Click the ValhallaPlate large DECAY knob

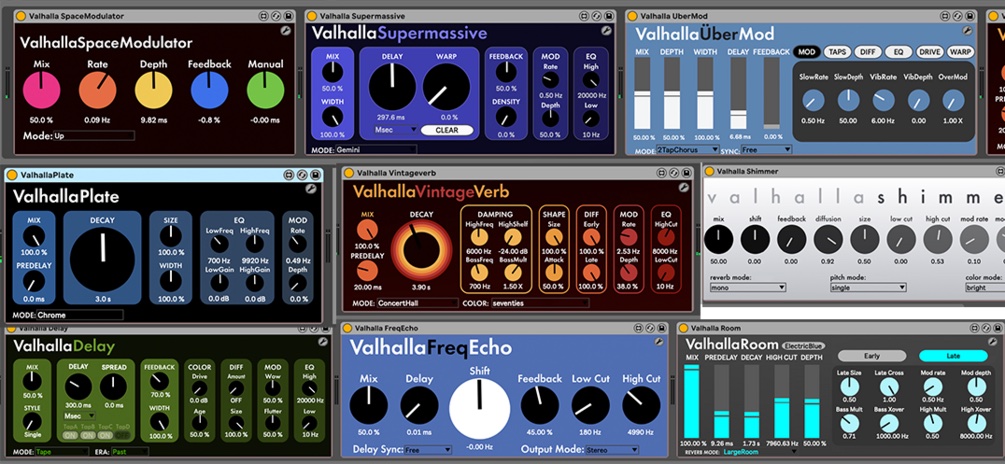pyautogui.click(x=102, y=258)
